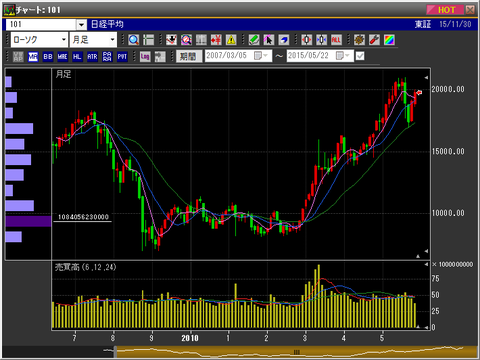Open the rainbow color settings icon
The height and width of the screenshot is (360, 480).
[389, 40]
